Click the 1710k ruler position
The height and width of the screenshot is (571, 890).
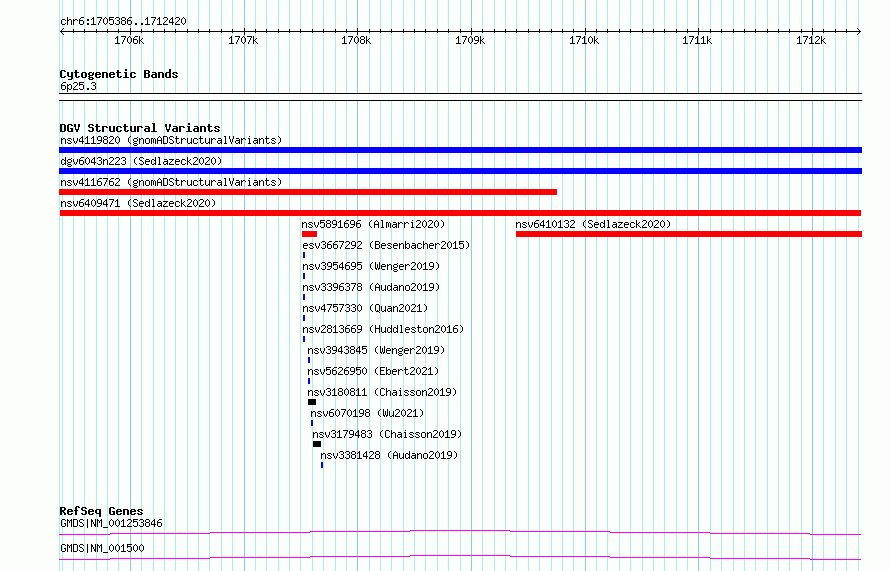584,40
